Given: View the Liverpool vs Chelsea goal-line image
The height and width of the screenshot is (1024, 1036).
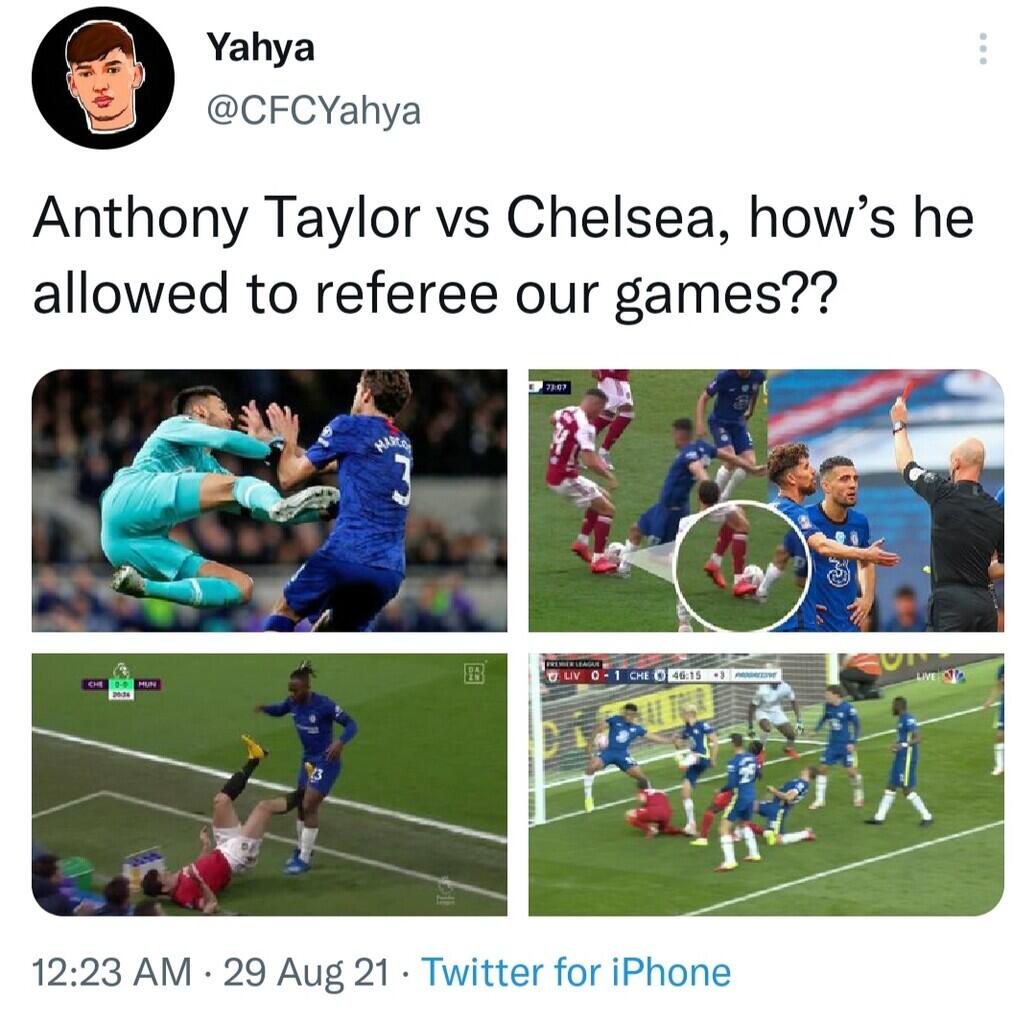Looking at the screenshot, I should (766, 784).
